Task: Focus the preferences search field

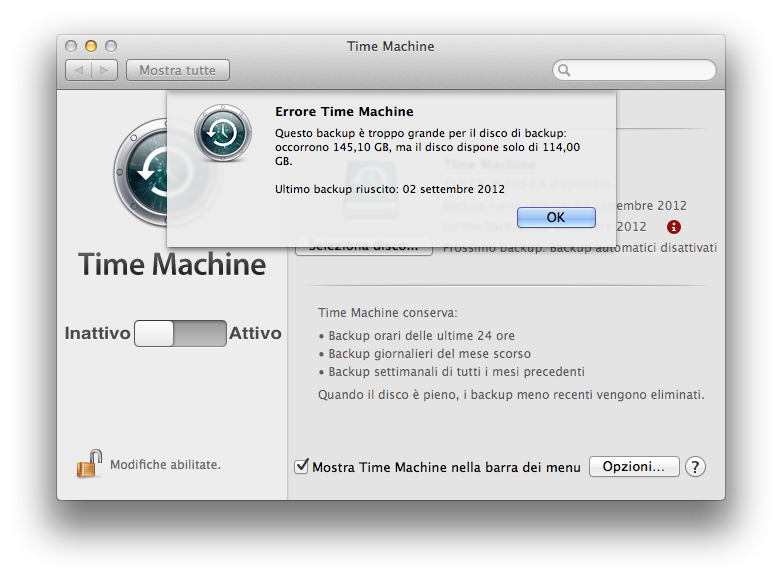Action: click(x=640, y=71)
